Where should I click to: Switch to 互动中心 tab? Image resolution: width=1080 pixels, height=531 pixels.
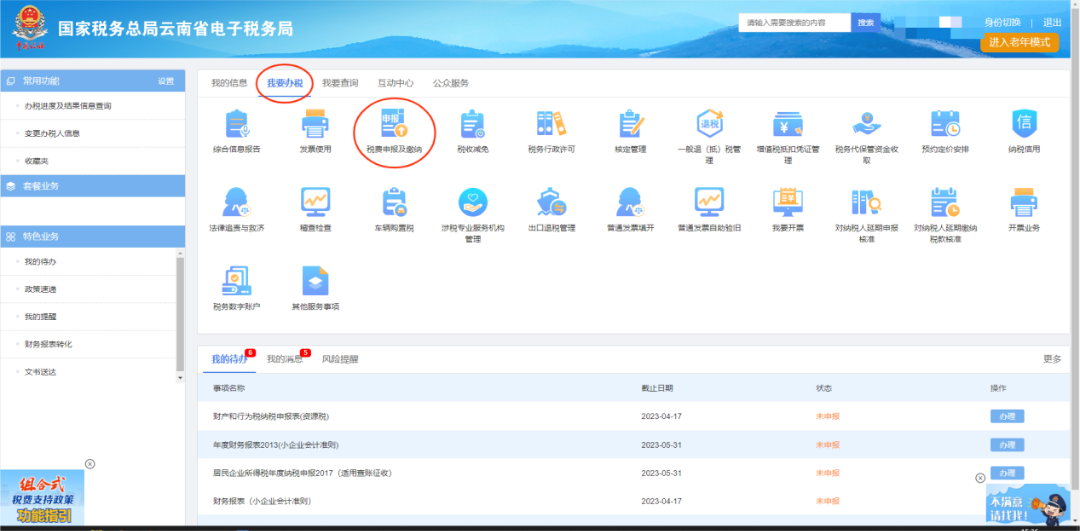pos(395,83)
